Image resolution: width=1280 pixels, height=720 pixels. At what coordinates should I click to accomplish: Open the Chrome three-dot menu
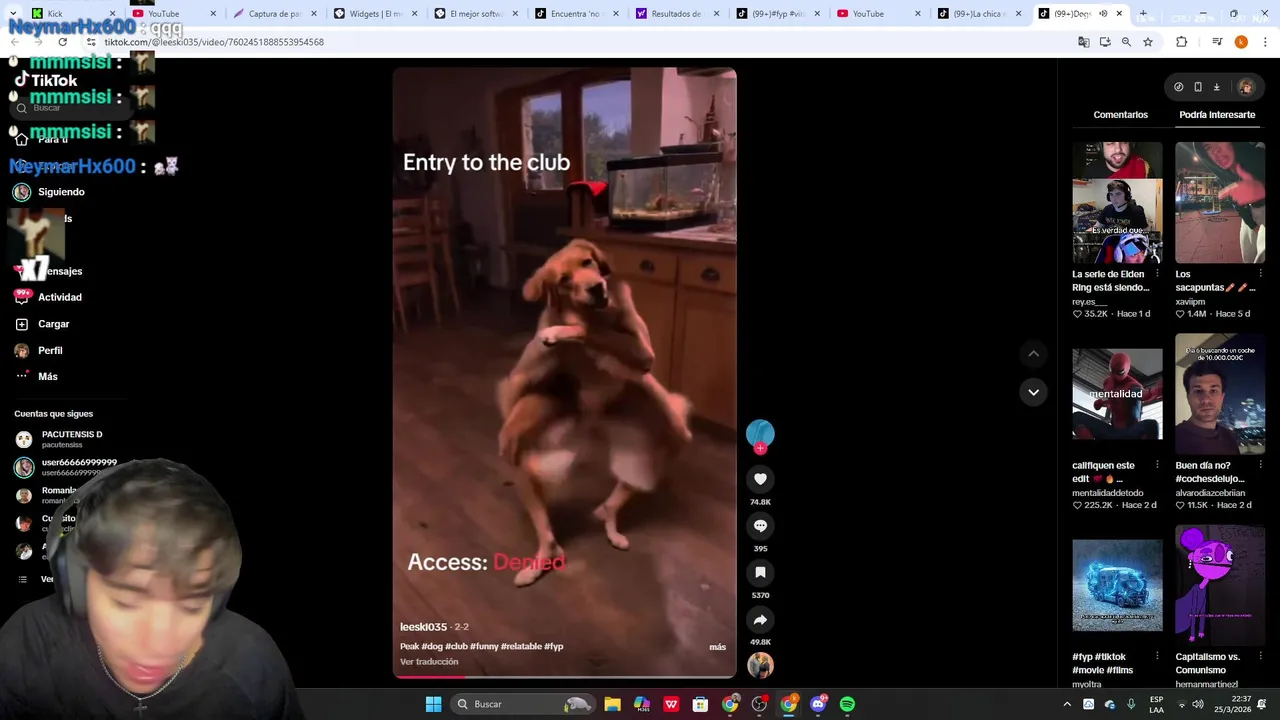pos(1265,42)
